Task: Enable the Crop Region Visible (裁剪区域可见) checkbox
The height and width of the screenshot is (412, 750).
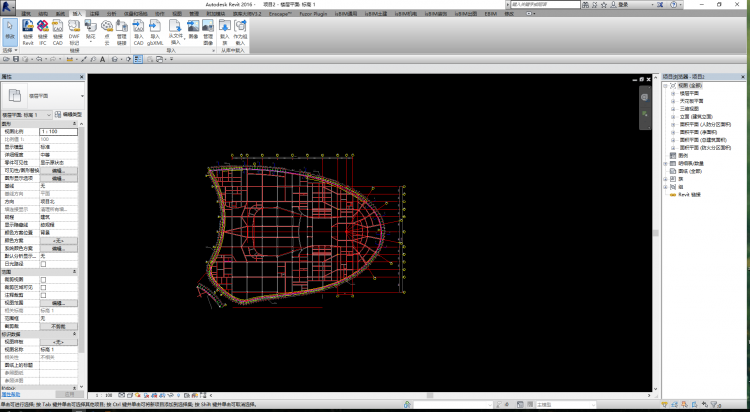Action: (43, 287)
